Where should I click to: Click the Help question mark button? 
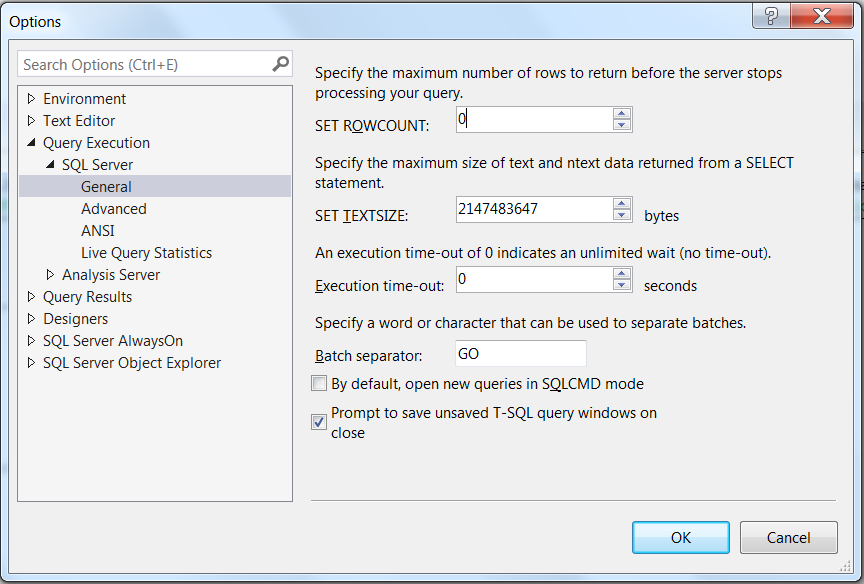click(772, 16)
